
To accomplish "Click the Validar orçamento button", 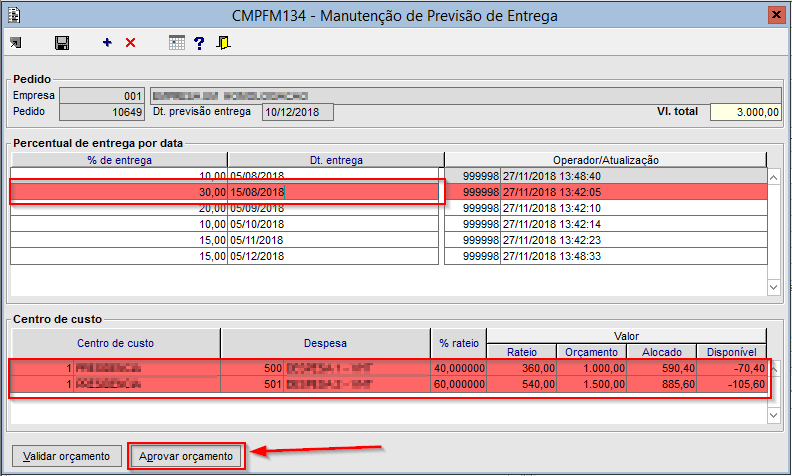I will point(67,456).
